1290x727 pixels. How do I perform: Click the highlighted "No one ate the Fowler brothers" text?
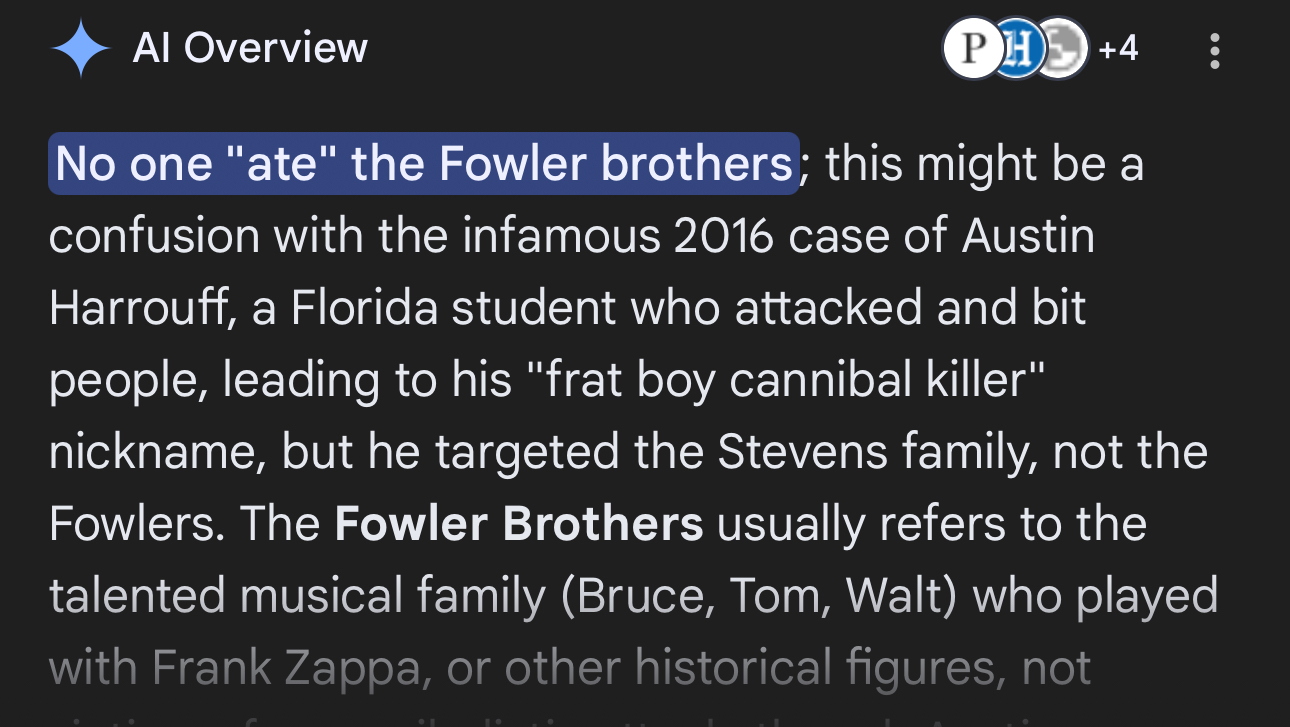click(423, 164)
